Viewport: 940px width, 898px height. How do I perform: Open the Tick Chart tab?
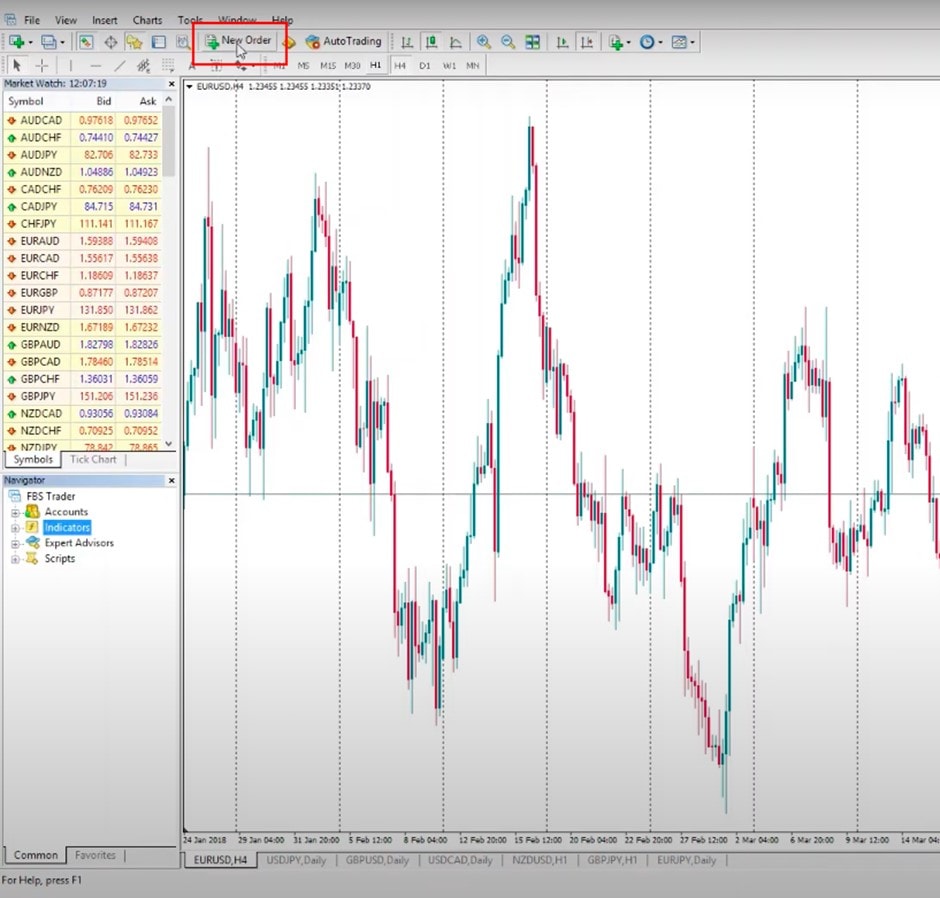click(93, 460)
